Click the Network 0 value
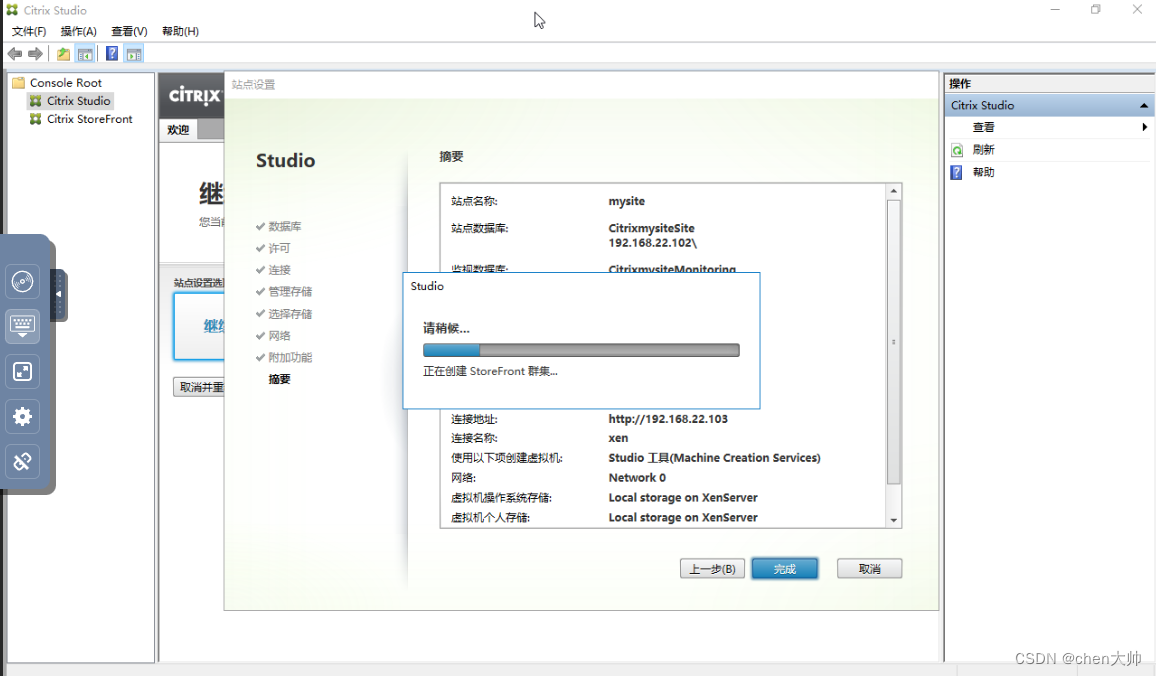 pos(637,478)
